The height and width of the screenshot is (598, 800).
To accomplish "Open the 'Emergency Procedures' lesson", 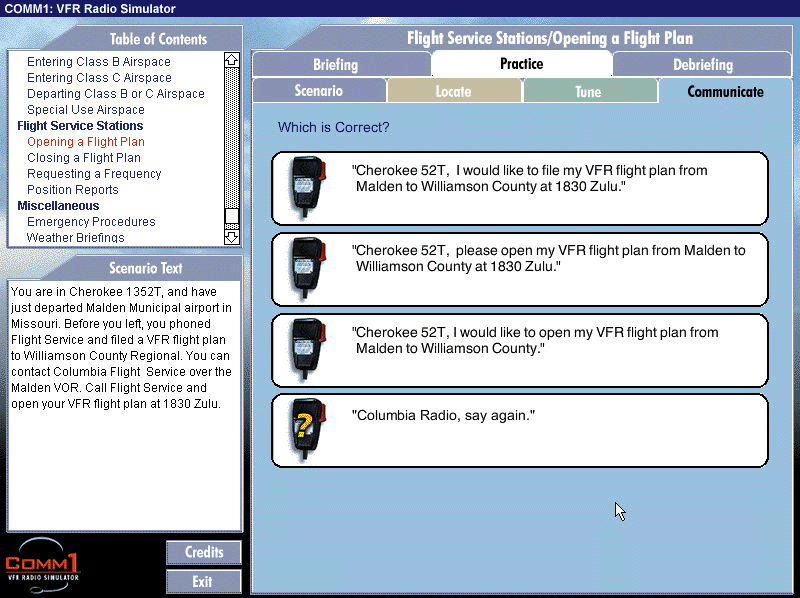I will coord(91,222).
